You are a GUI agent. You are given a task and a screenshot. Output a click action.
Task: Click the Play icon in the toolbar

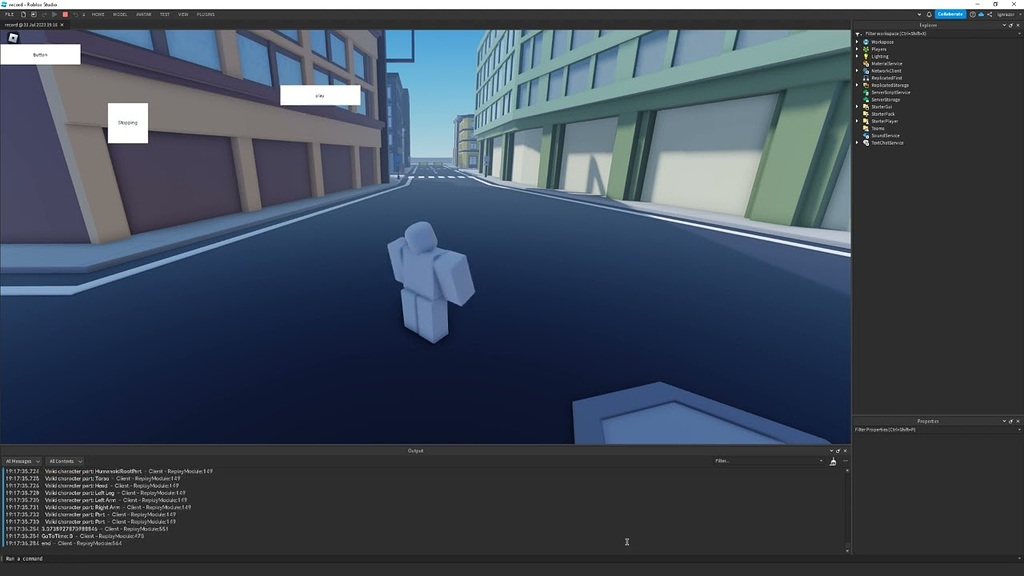pyautogui.click(x=55, y=14)
